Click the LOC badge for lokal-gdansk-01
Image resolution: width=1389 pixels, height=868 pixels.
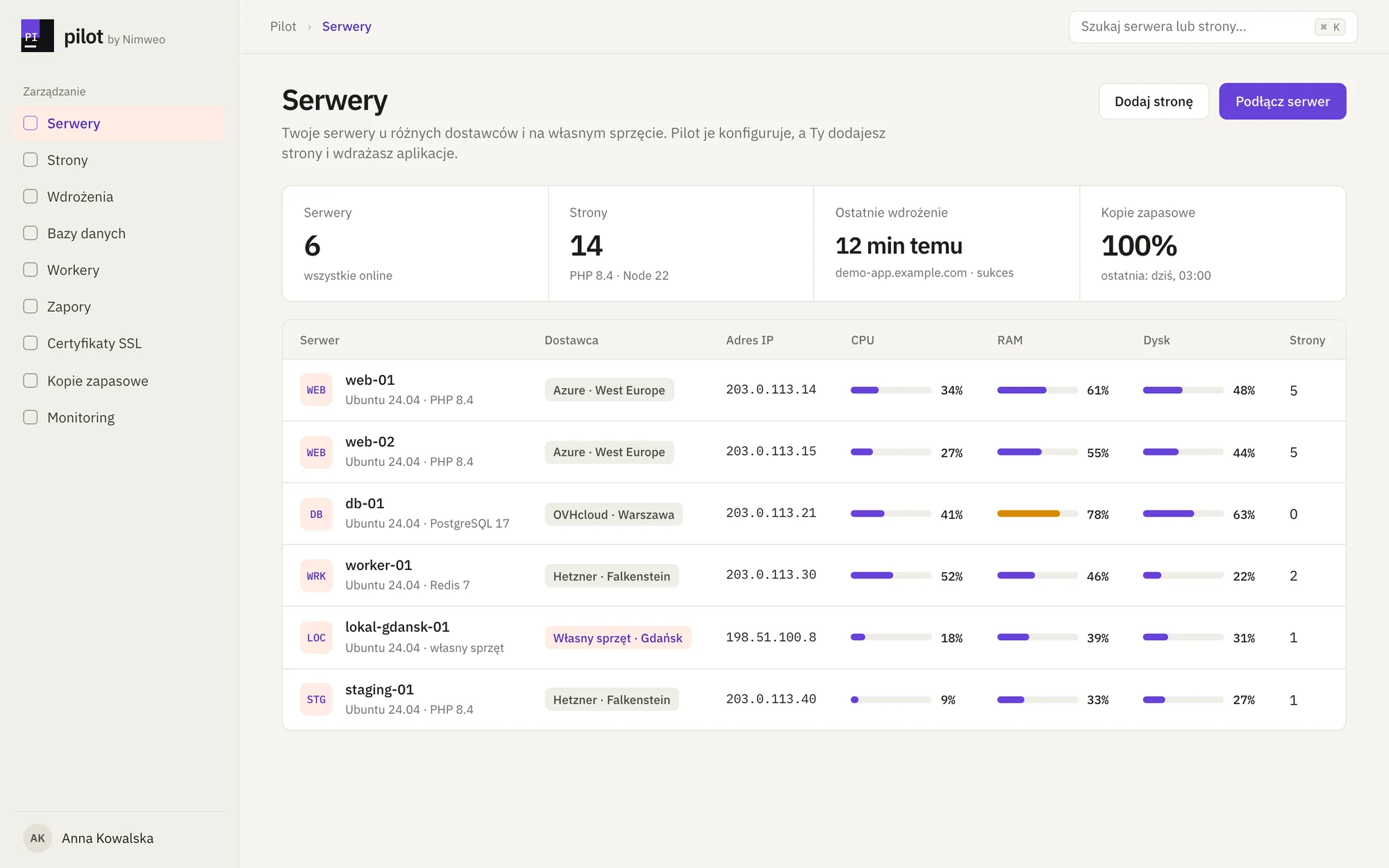(x=316, y=638)
